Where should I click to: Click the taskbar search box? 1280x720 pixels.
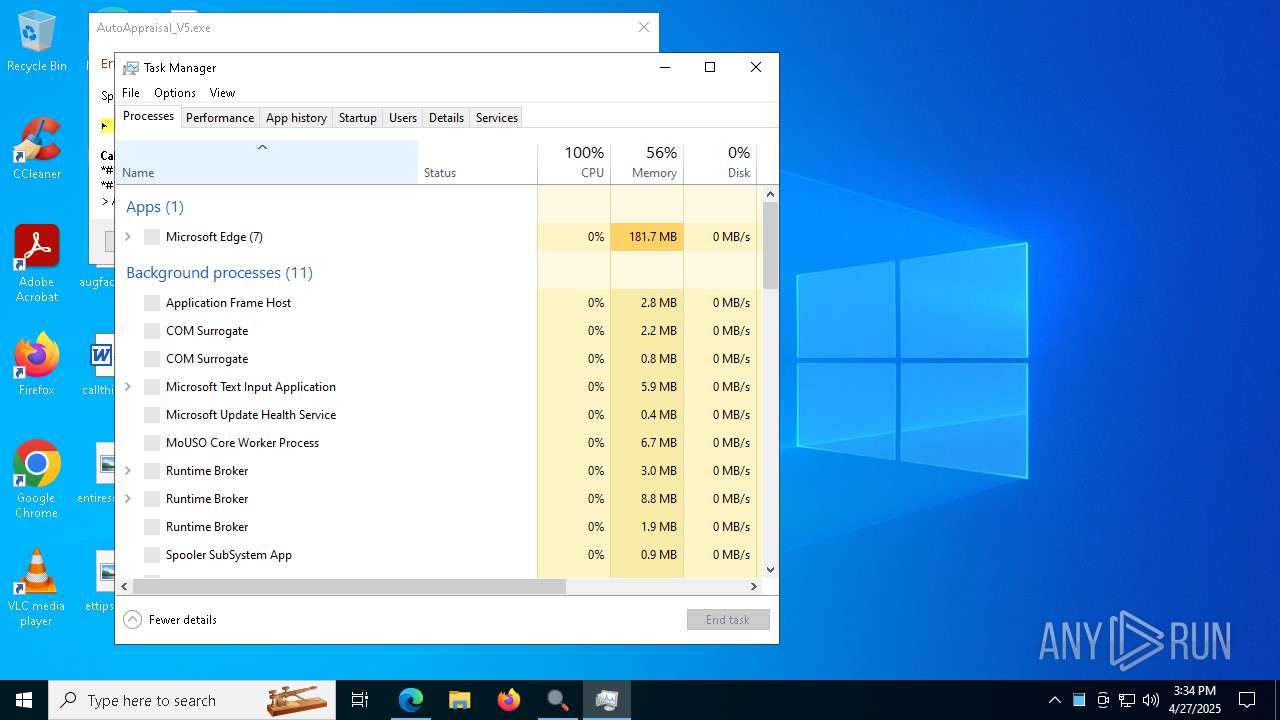[193, 700]
